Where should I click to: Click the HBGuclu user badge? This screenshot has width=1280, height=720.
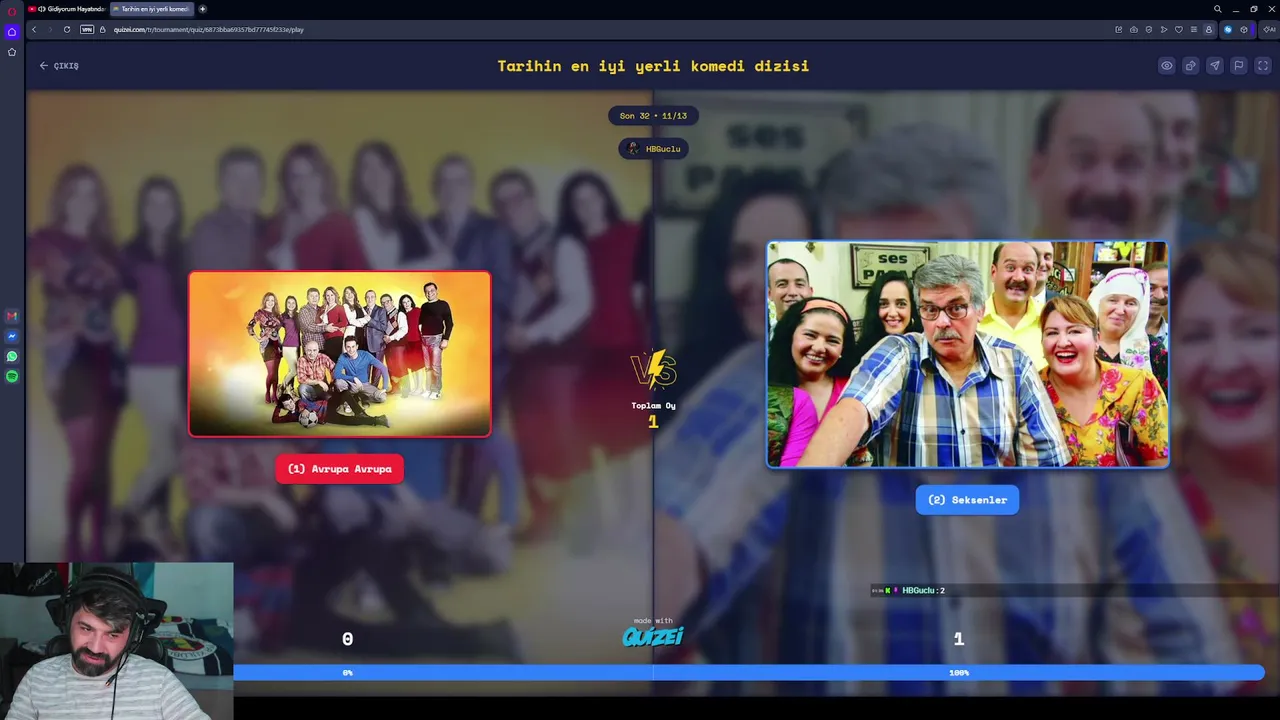[653, 149]
